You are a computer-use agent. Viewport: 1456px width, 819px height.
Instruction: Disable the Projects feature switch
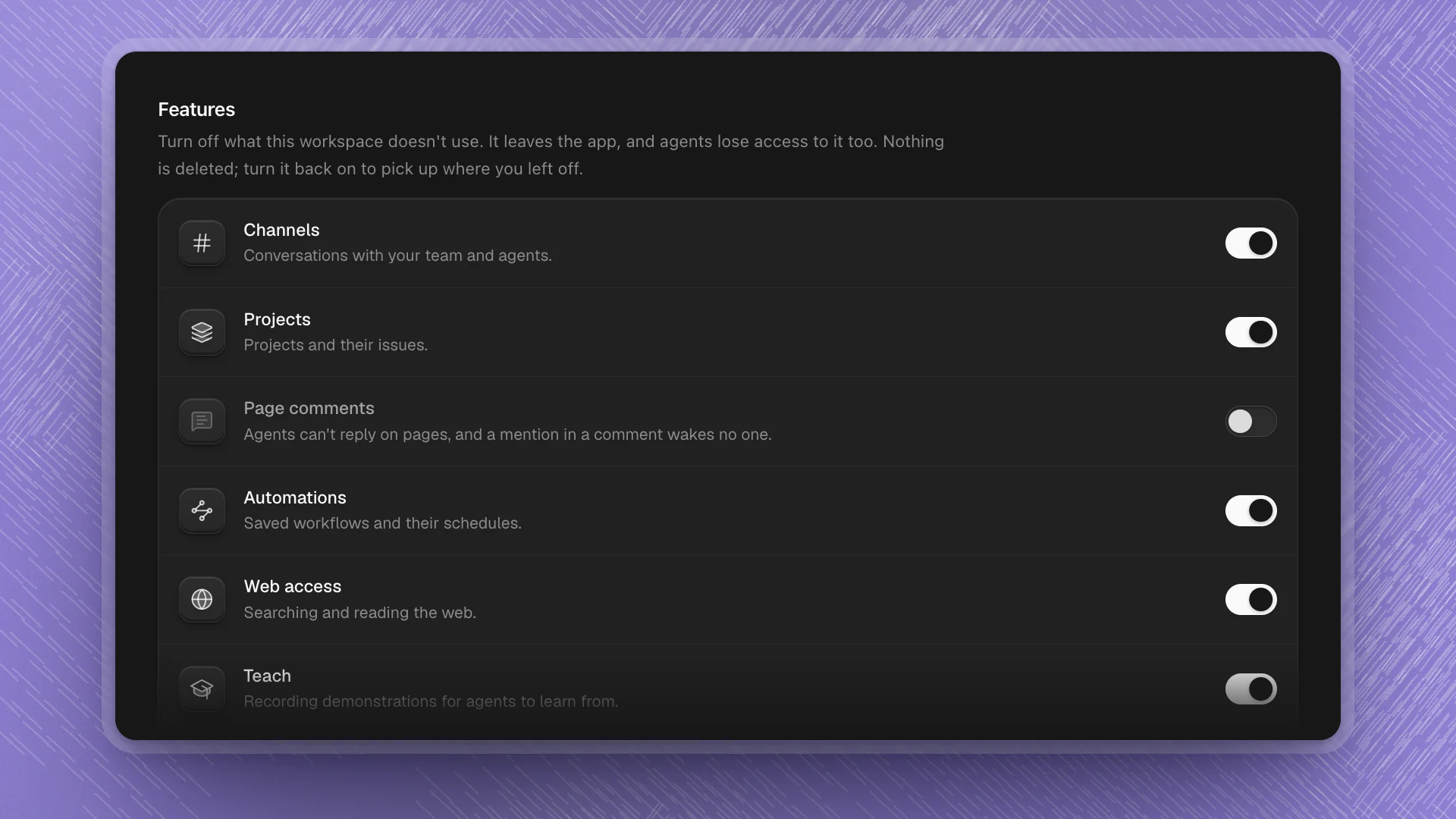point(1251,332)
